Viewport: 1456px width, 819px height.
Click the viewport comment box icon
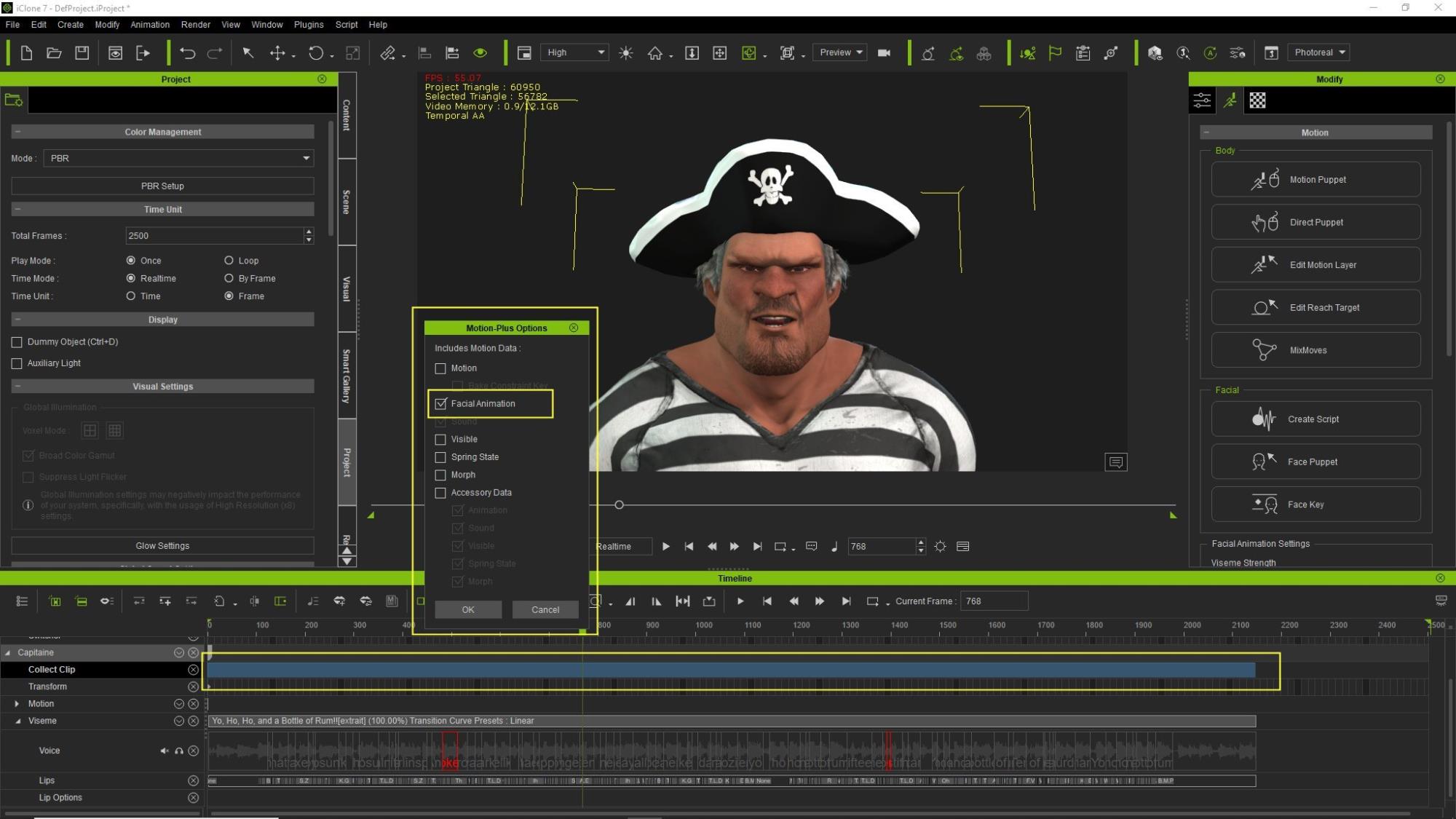coord(1116,462)
